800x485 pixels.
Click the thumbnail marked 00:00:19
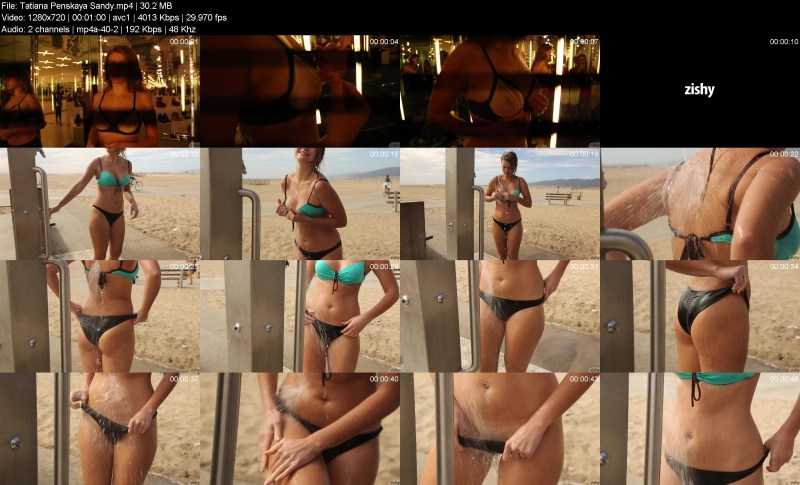(x=500, y=204)
